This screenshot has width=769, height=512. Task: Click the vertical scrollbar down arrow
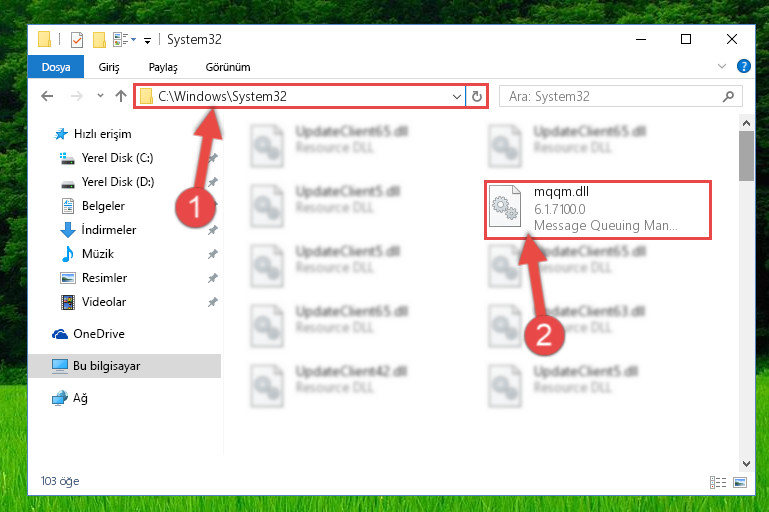[746, 463]
